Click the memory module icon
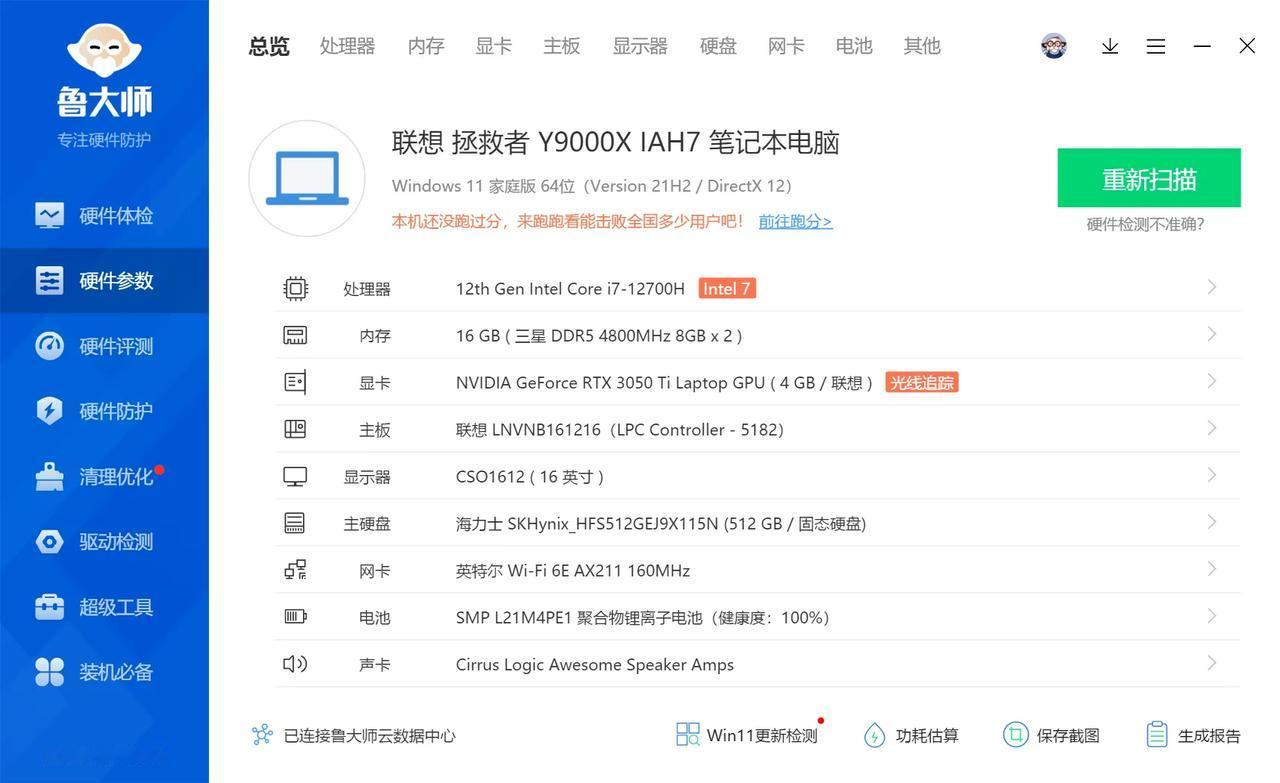1280x783 pixels. [295, 335]
